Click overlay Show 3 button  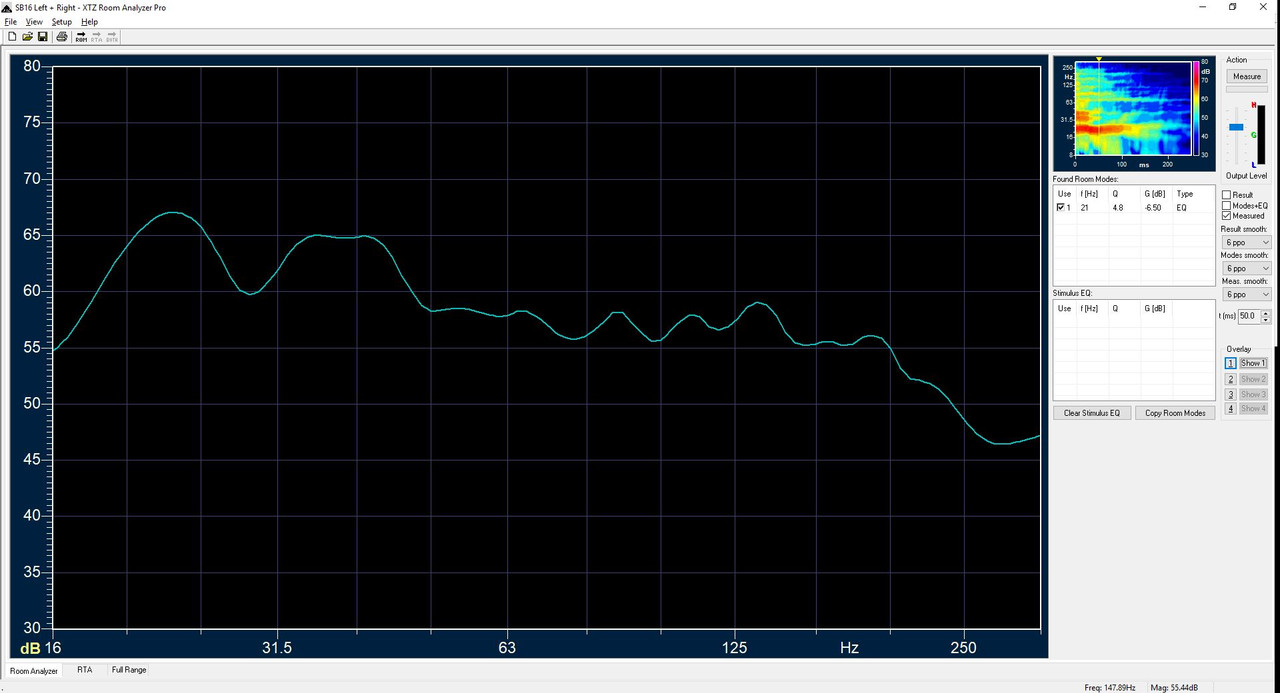tap(1253, 394)
